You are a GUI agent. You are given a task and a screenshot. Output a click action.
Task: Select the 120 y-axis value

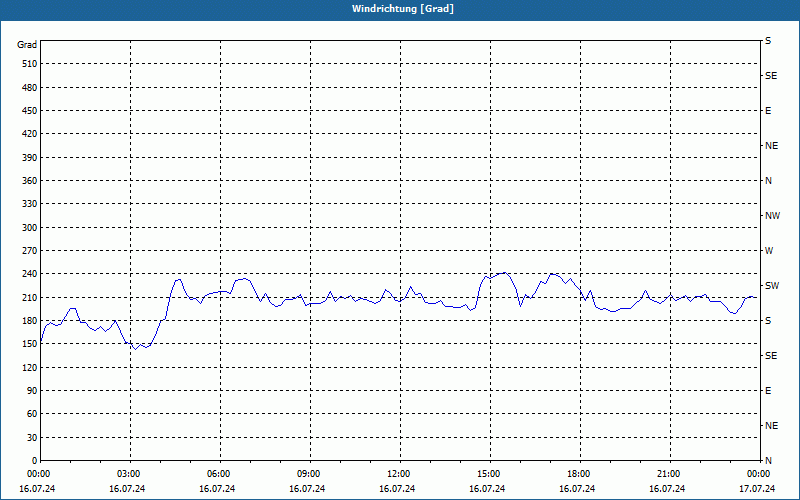[x=30, y=367]
